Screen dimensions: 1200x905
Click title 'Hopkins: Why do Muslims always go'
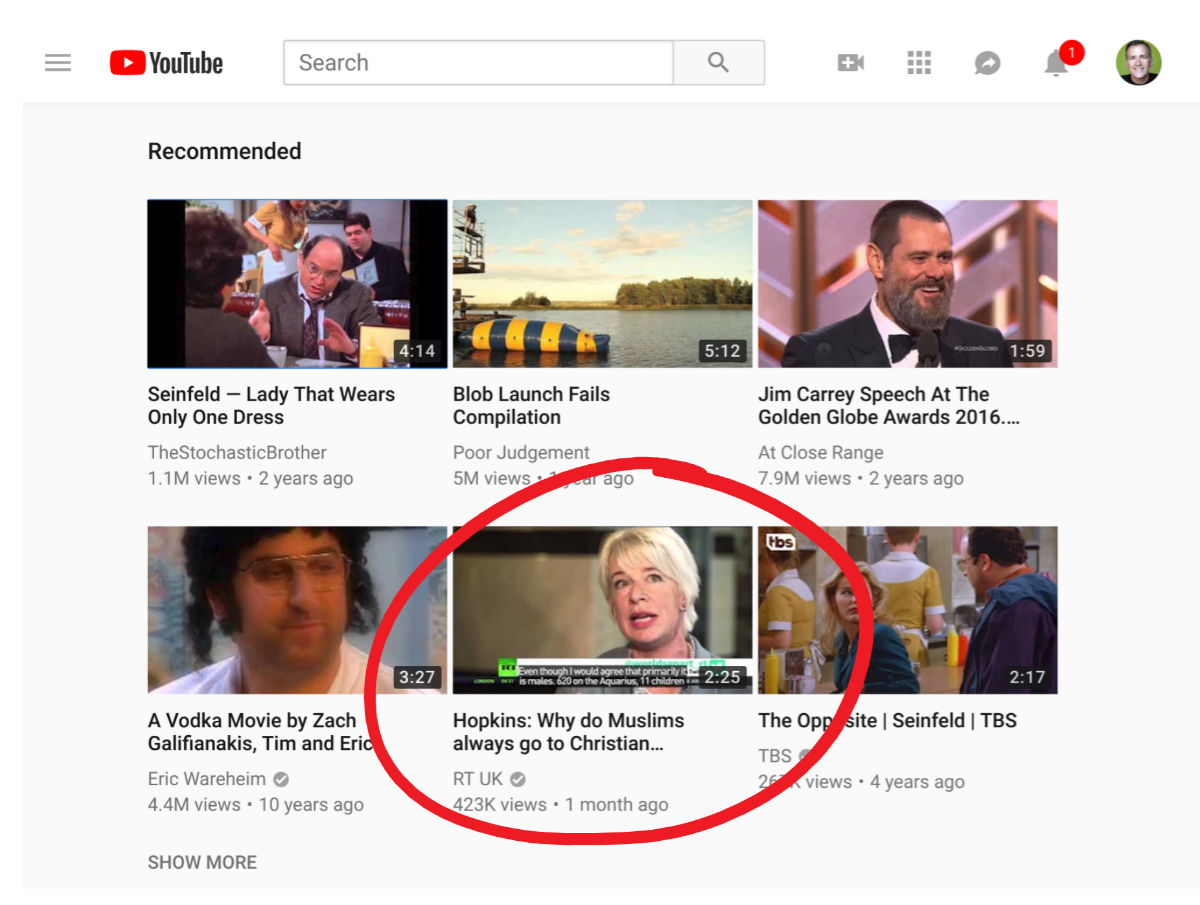(x=568, y=732)
